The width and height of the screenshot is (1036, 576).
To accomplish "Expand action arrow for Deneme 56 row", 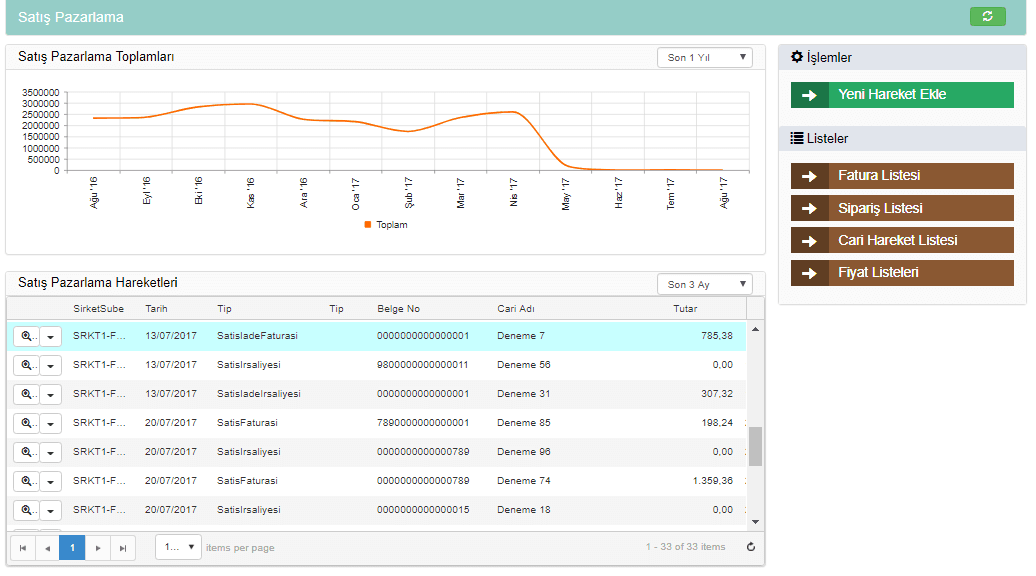I will (50, 366).
